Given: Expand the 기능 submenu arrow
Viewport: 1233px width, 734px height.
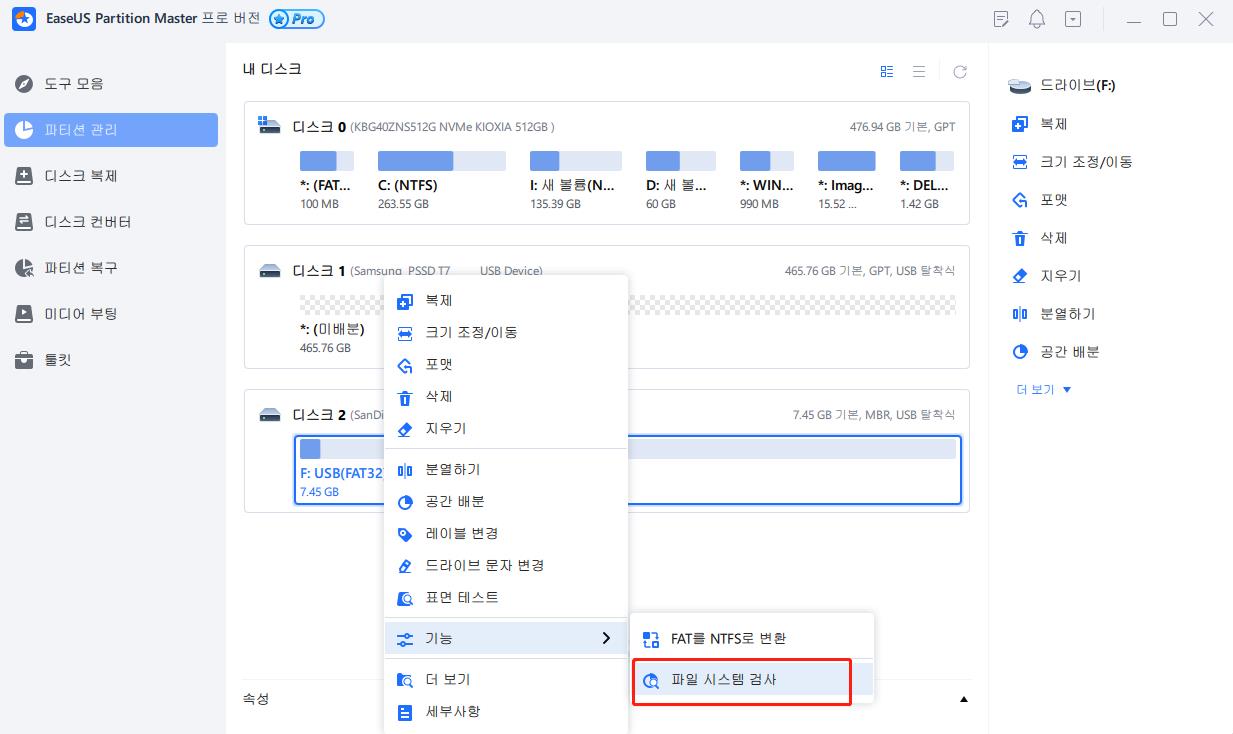Looking at the screenshot, I should [605, 638].
